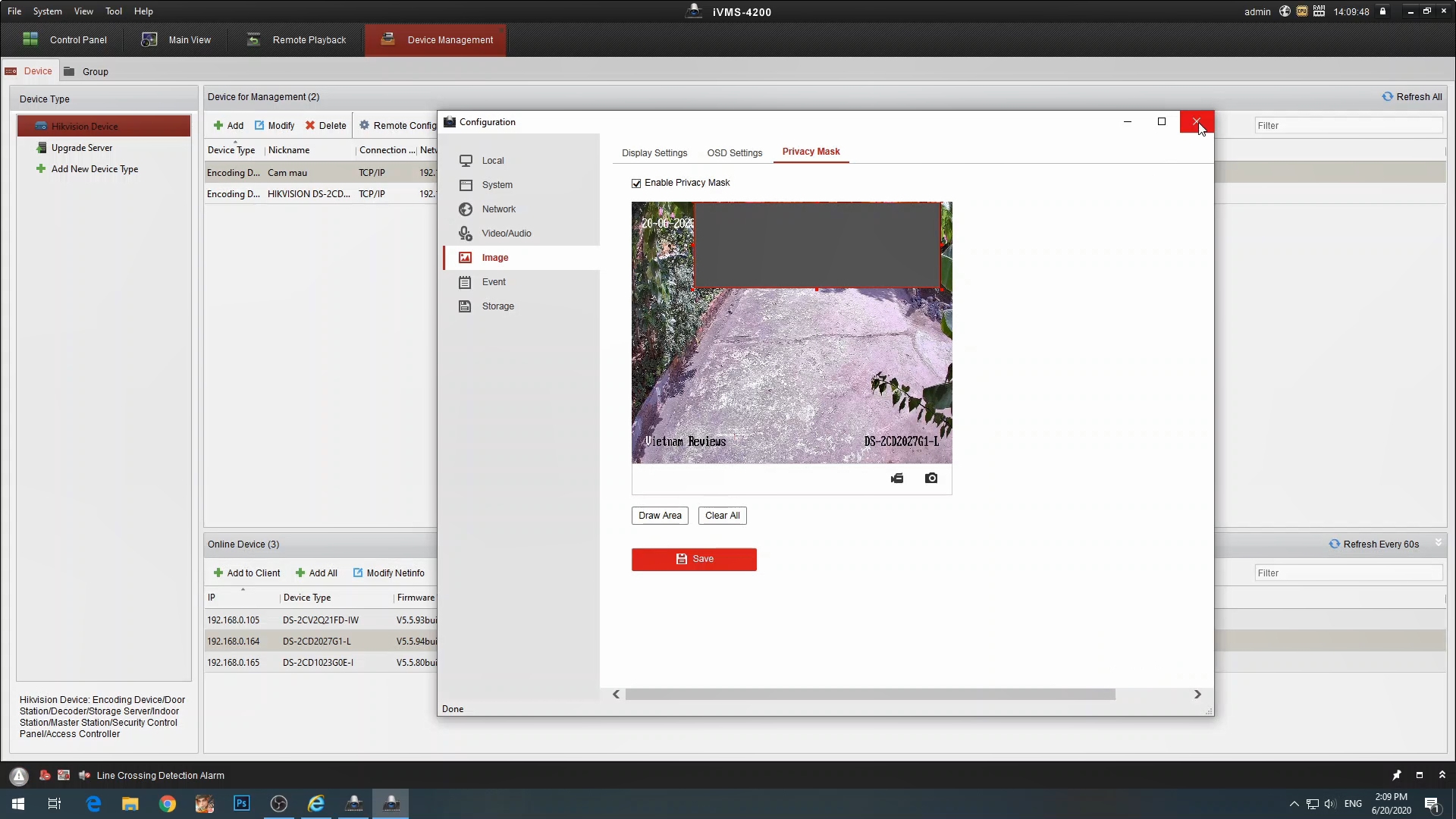Select the HIKVISION DS-2CD device row
Image resolution: width=1456 pixels, height=819 pixels.
pos(321,194)
